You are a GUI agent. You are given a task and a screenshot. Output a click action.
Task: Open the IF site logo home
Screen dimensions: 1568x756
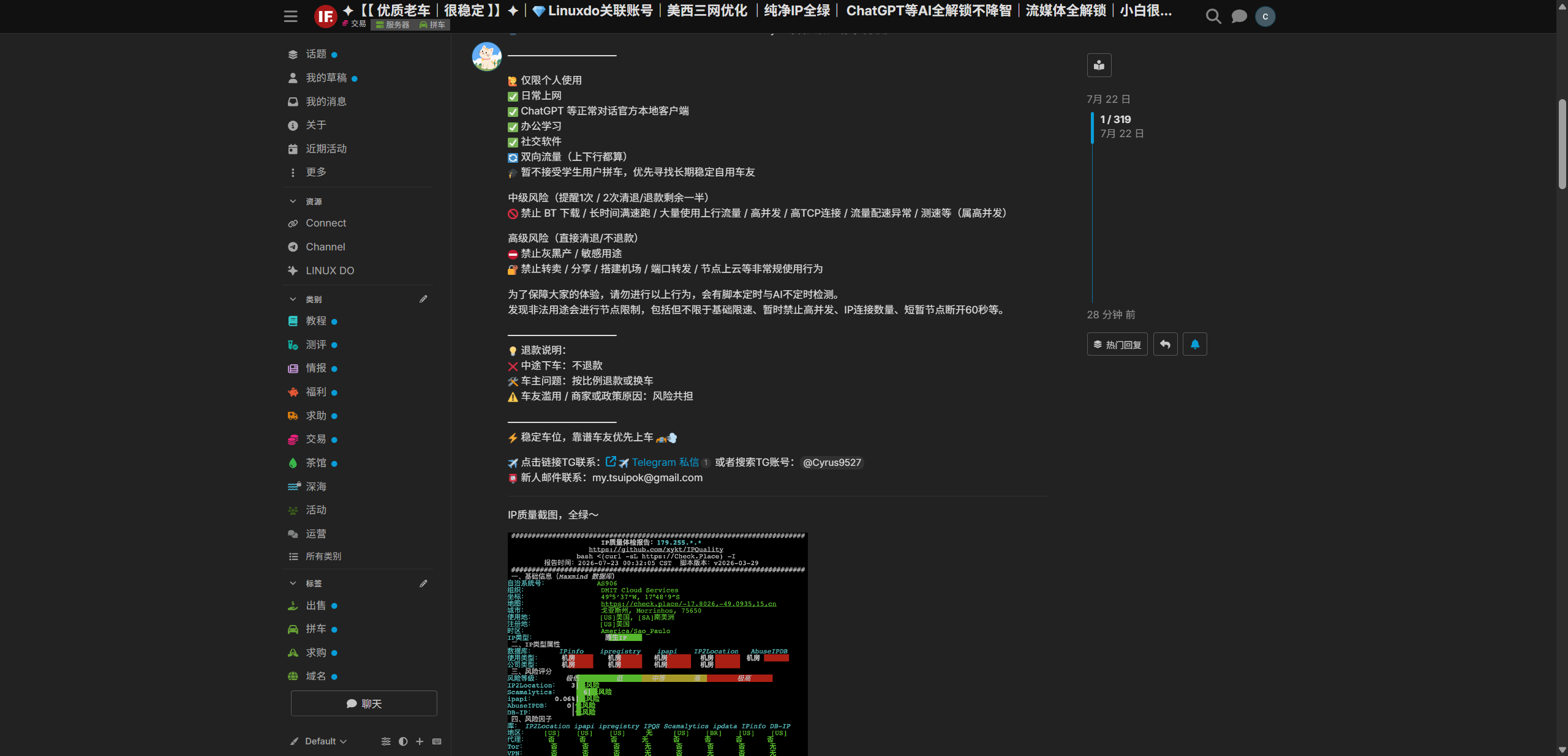[325, 17]
